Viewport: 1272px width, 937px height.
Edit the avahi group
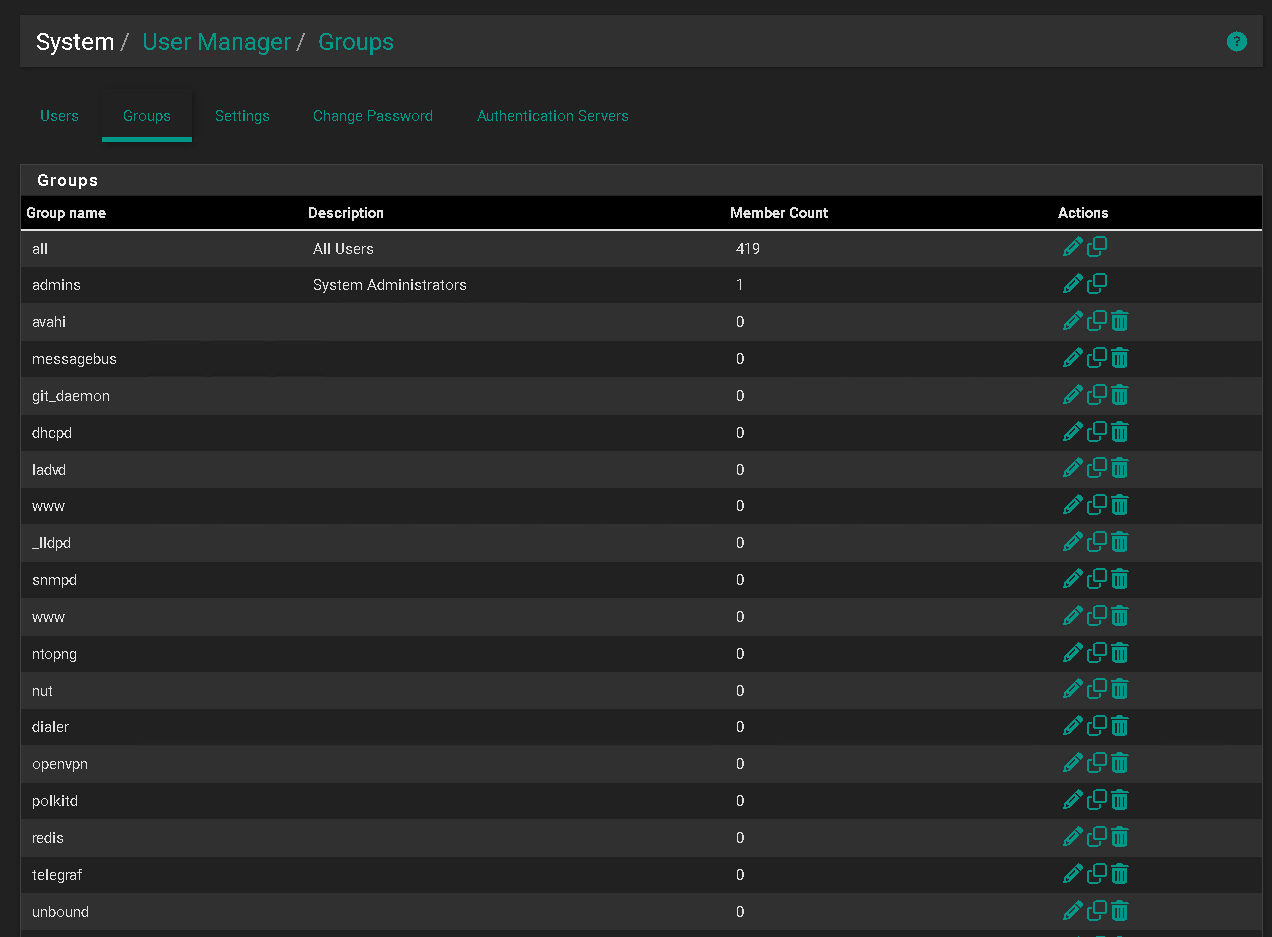point(1073,321)
